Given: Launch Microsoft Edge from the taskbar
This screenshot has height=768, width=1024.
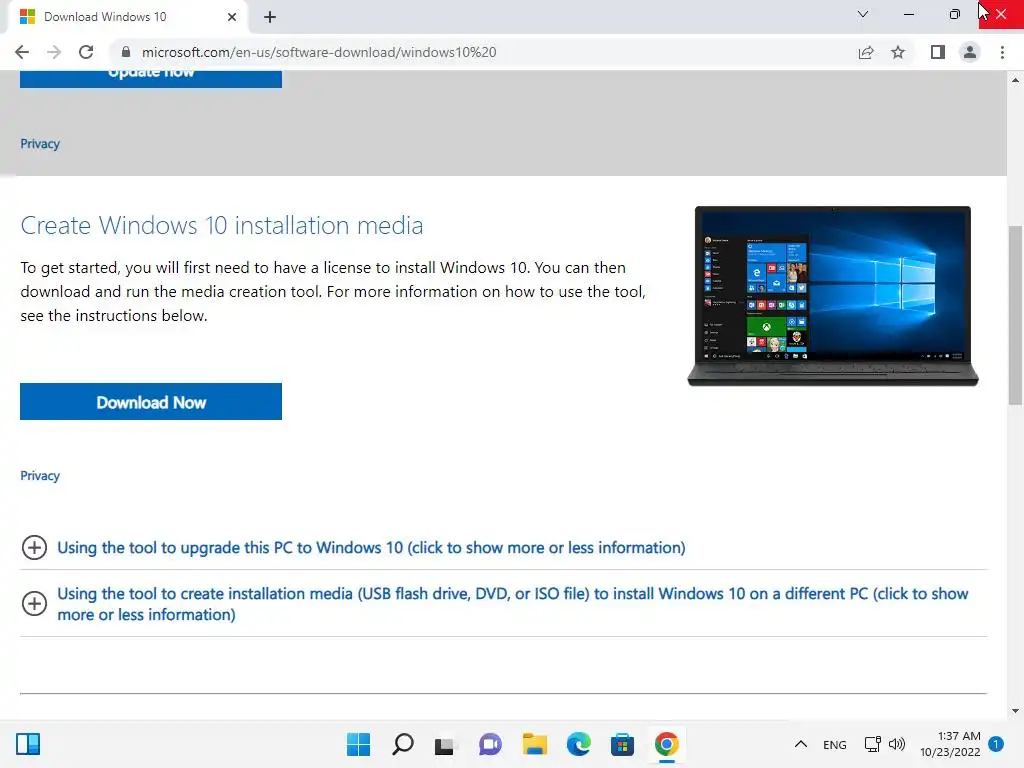Looking at the screenshot, I should coord(578,744).
